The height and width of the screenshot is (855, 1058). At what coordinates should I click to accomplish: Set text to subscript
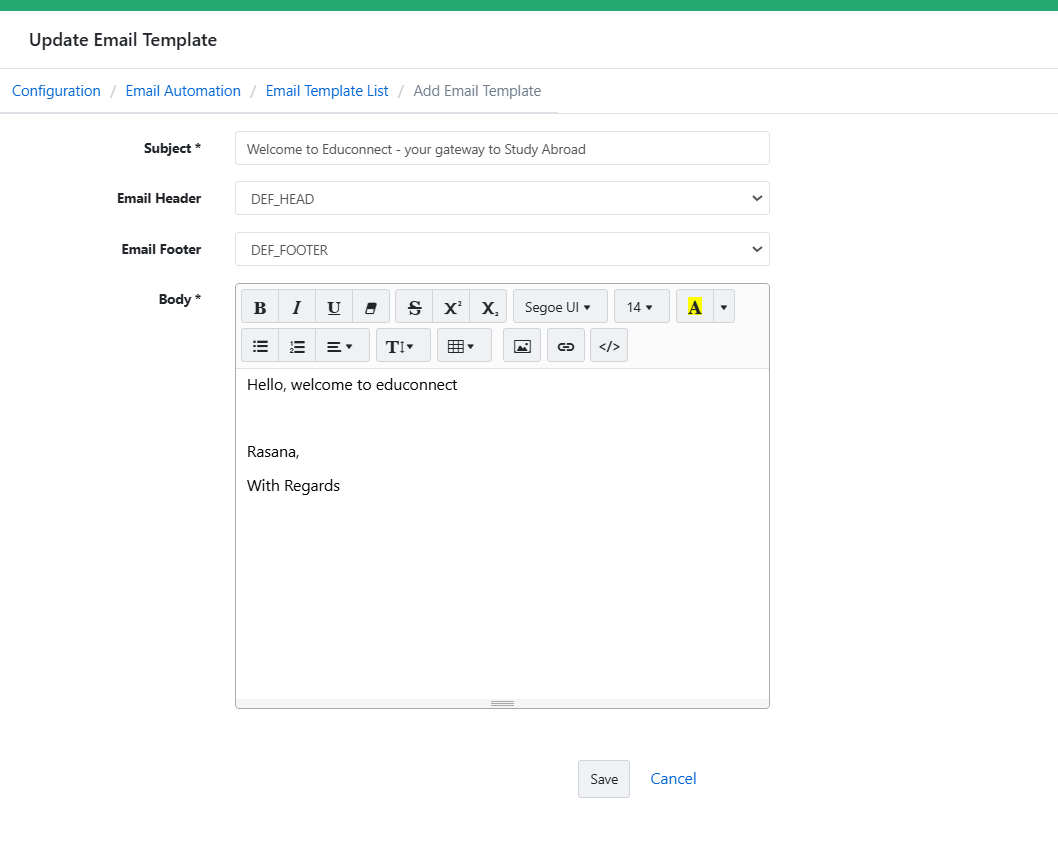[489, 307]
